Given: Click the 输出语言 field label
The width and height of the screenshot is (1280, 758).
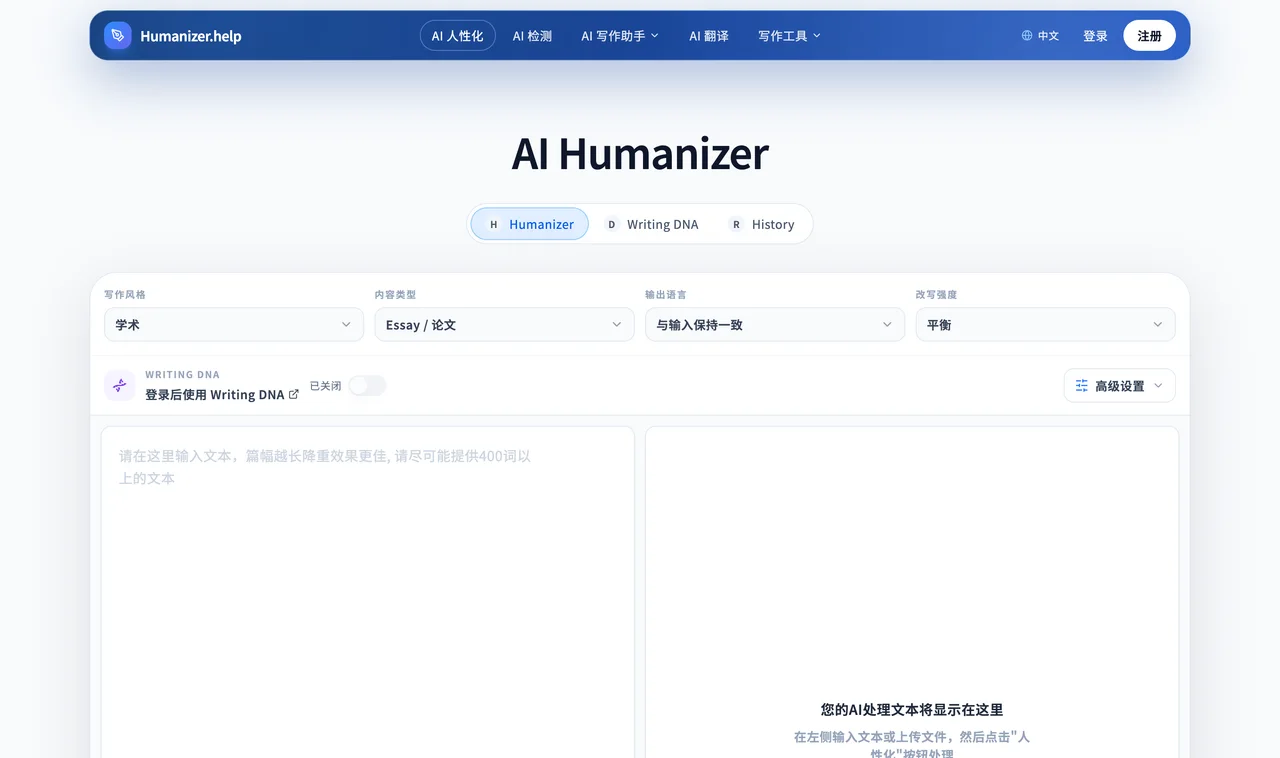Looking at the screenshot, I should (x=666, y=295).
